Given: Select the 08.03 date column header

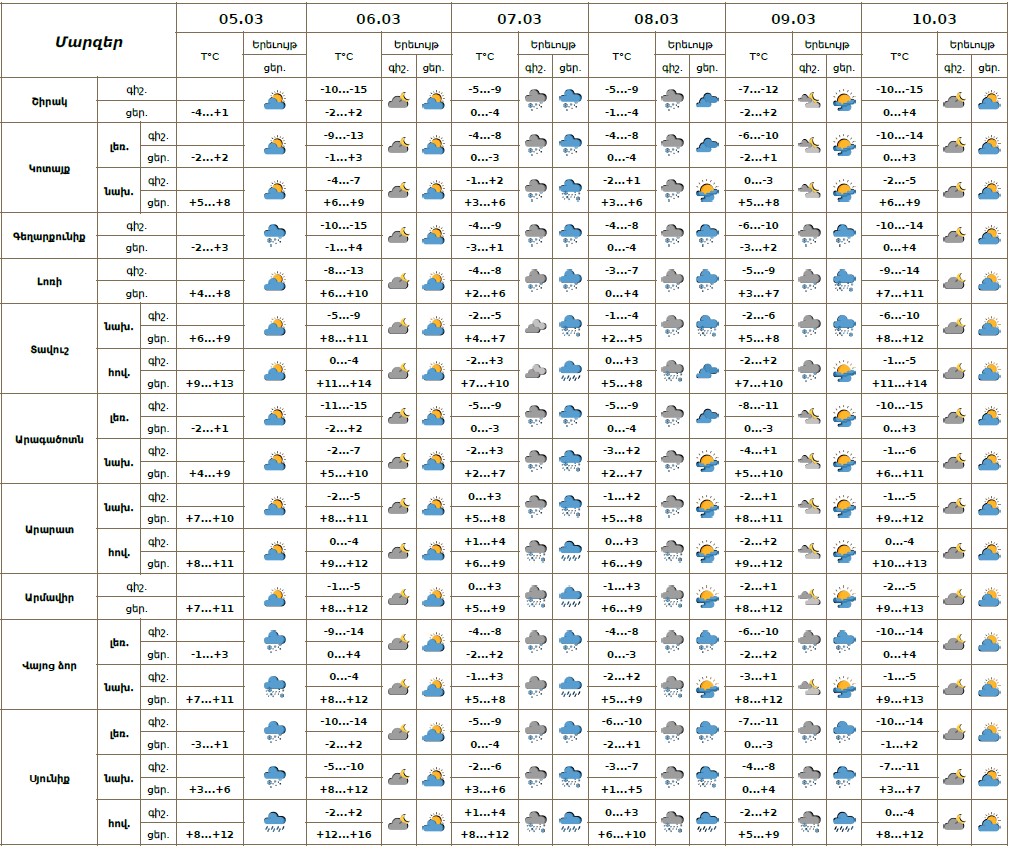Looking at the screenshot, I should tap(656, 19).
